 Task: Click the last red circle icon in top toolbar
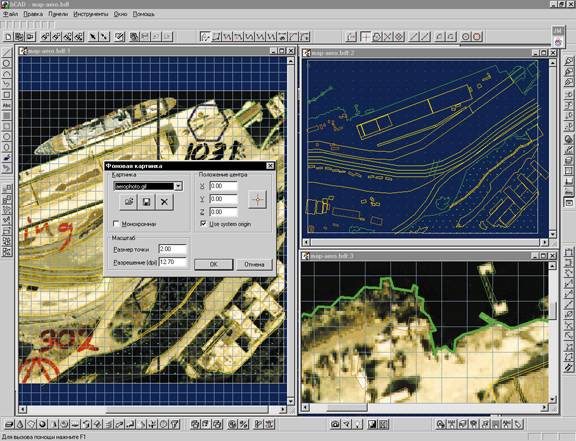tap(477, 36)
